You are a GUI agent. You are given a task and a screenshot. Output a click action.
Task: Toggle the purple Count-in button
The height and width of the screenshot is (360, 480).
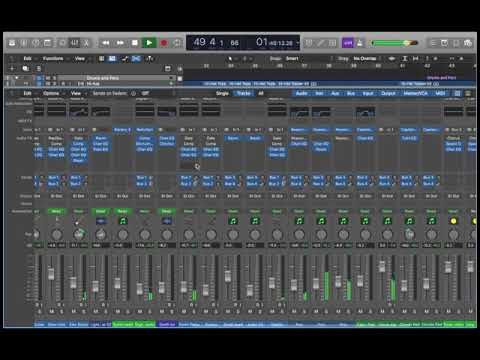[348, 43]
